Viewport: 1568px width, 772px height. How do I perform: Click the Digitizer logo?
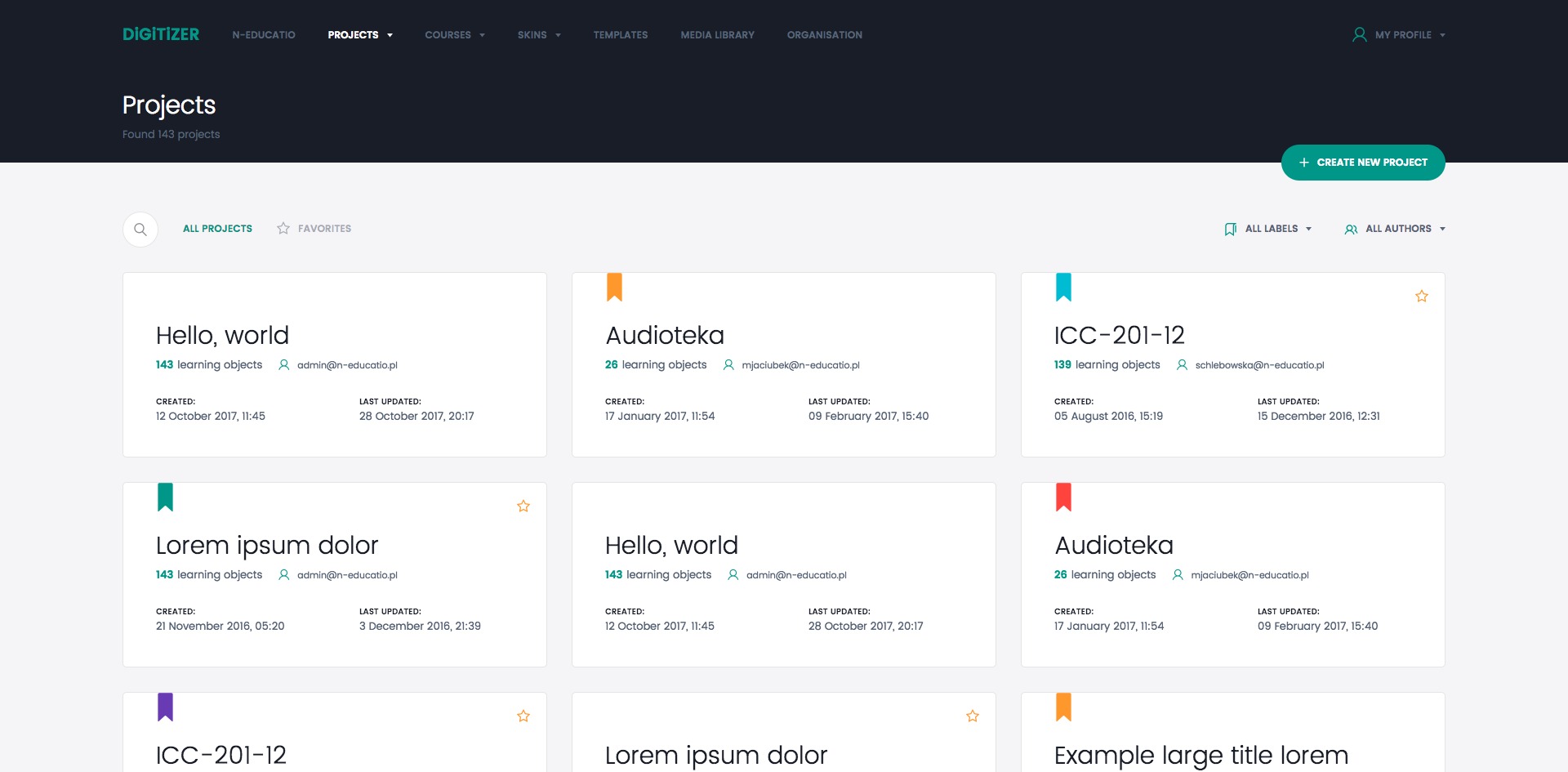pos(160,34)
